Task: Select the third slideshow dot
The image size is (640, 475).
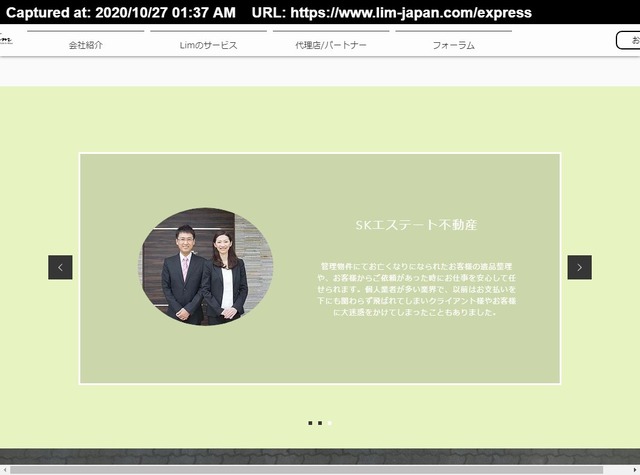Action: pos(330,423)
